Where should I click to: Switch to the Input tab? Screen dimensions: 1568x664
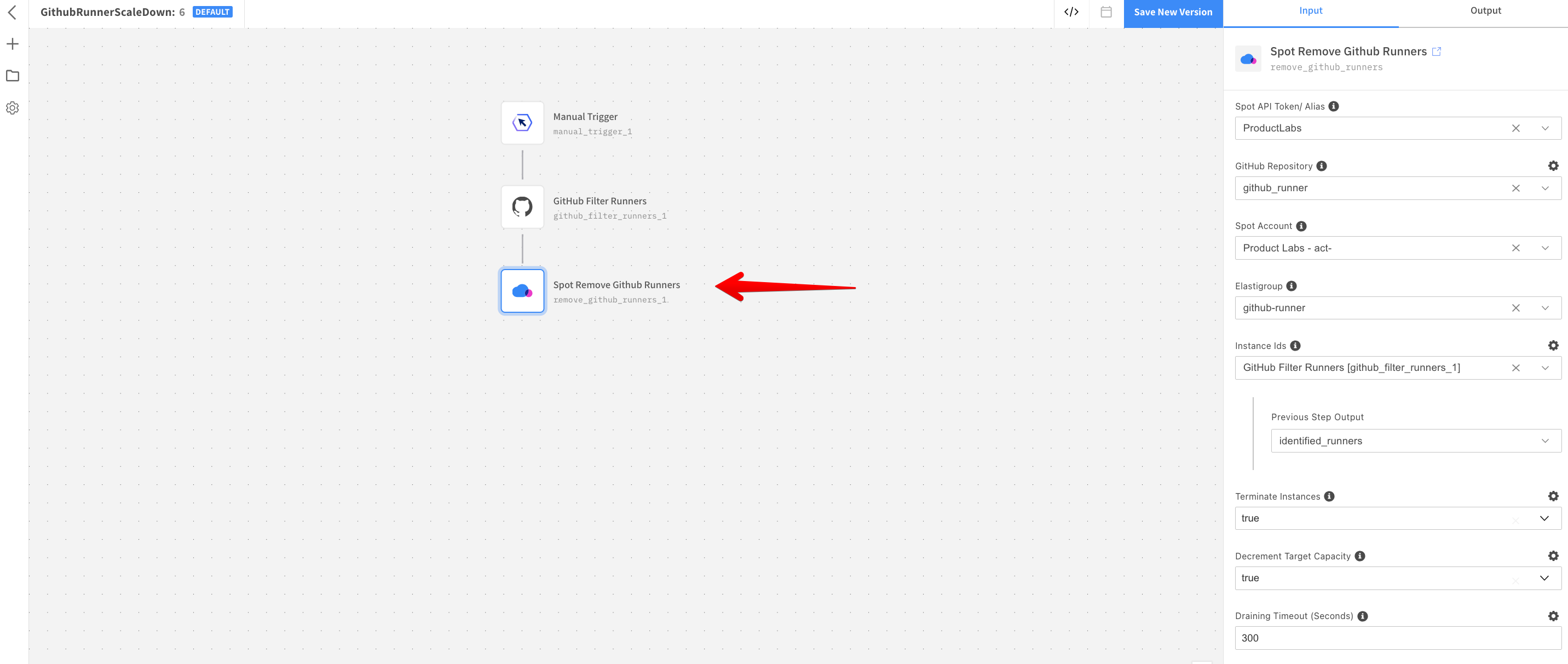(1311, 11)
